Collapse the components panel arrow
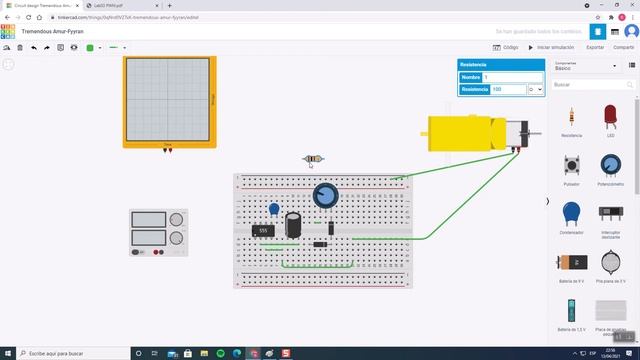Screen dimensions: 640x360 [x=548, y=201]
